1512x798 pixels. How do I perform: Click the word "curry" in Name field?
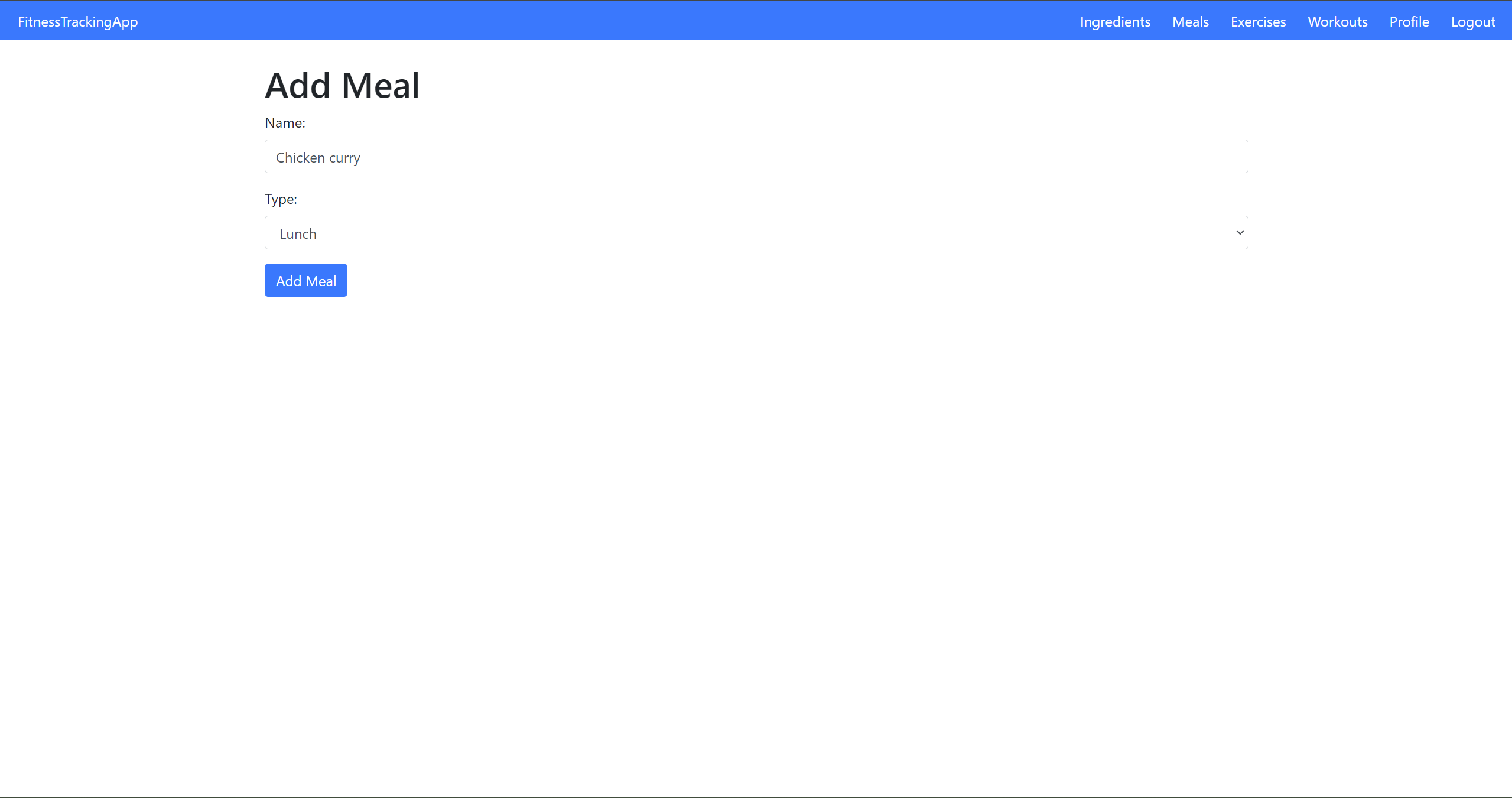click(344, 158)
